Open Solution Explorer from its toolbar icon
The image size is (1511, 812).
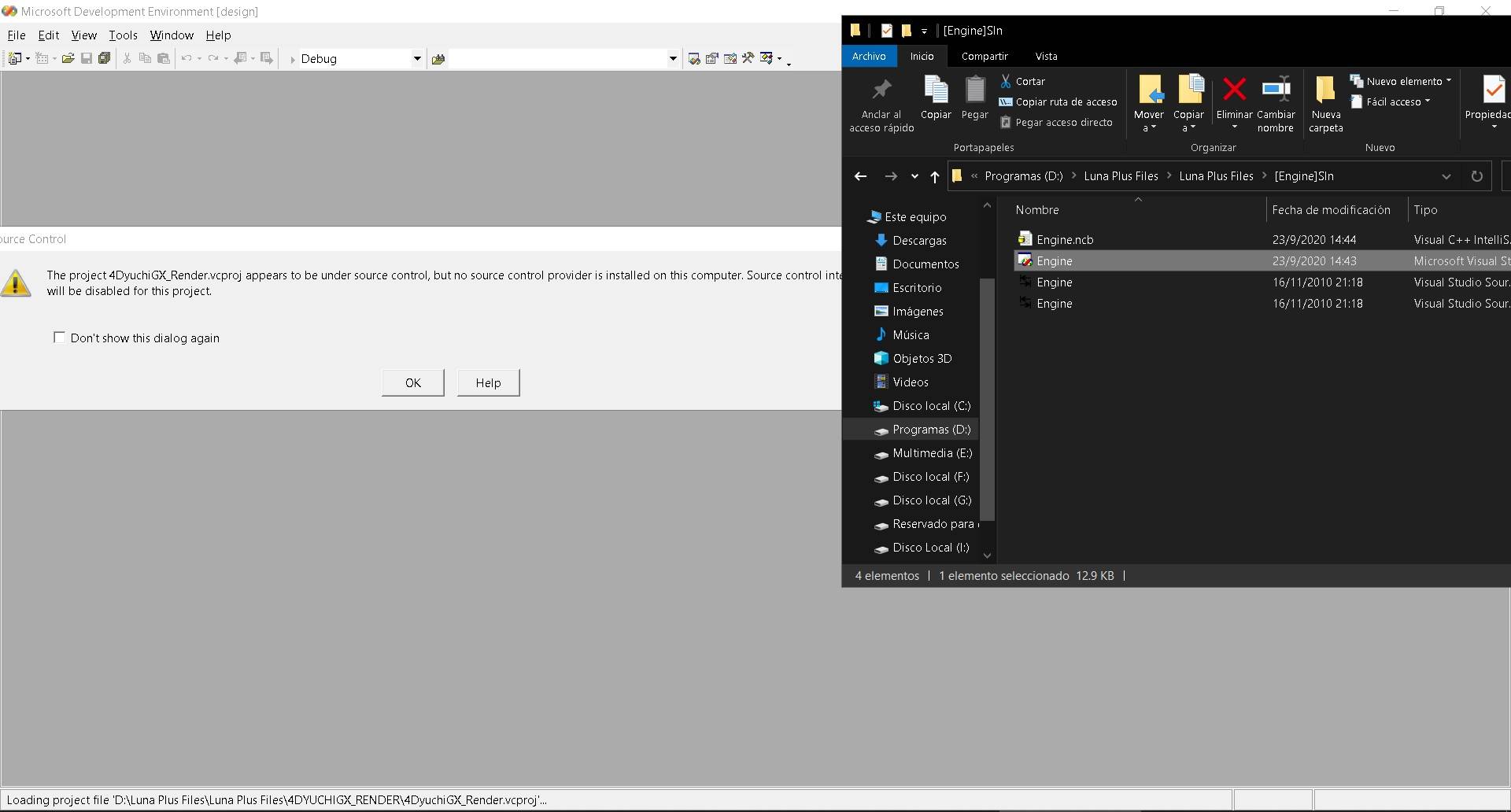(694, 58)
